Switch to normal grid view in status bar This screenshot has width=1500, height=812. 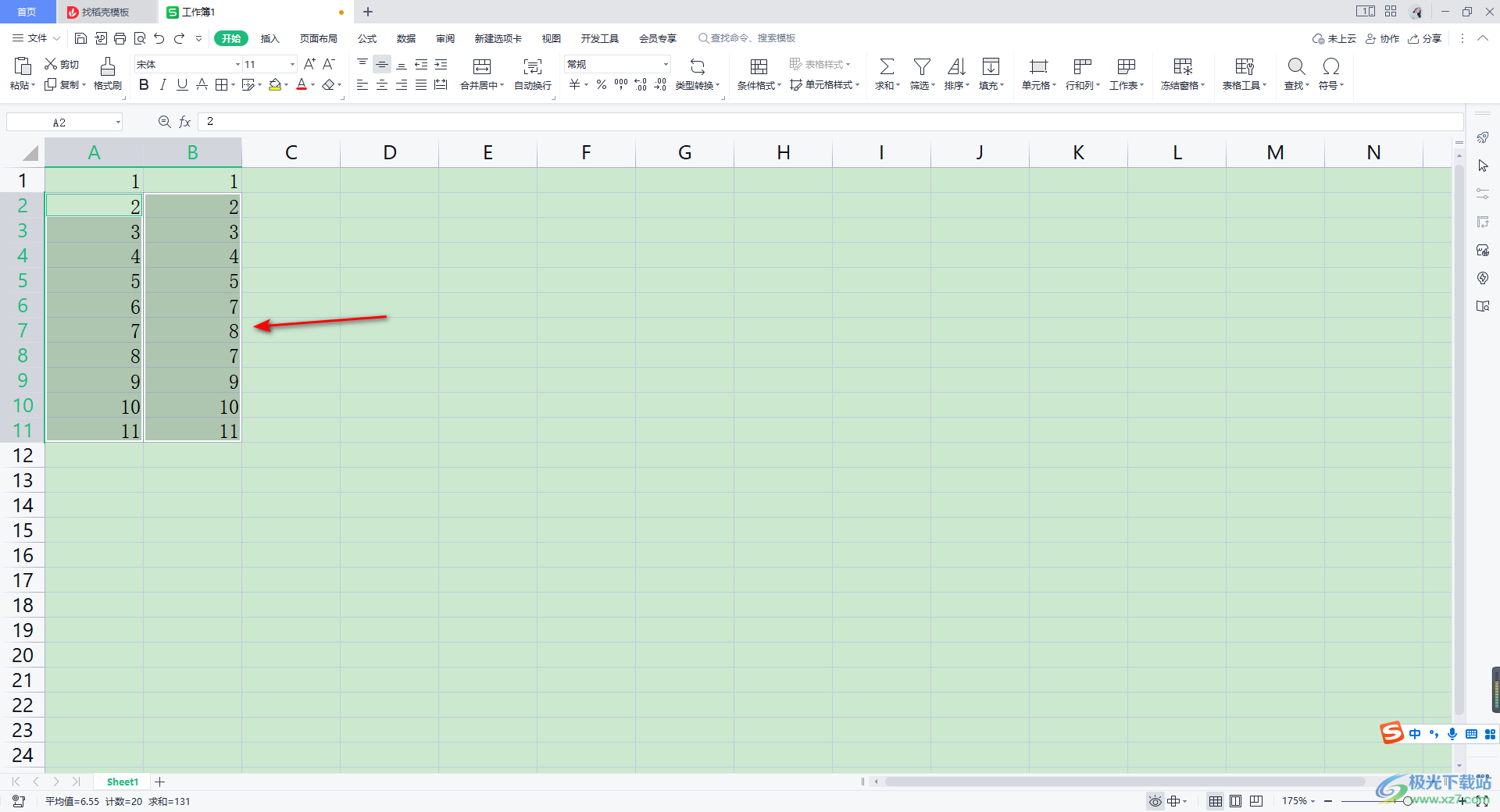[x=1216, y=801]
